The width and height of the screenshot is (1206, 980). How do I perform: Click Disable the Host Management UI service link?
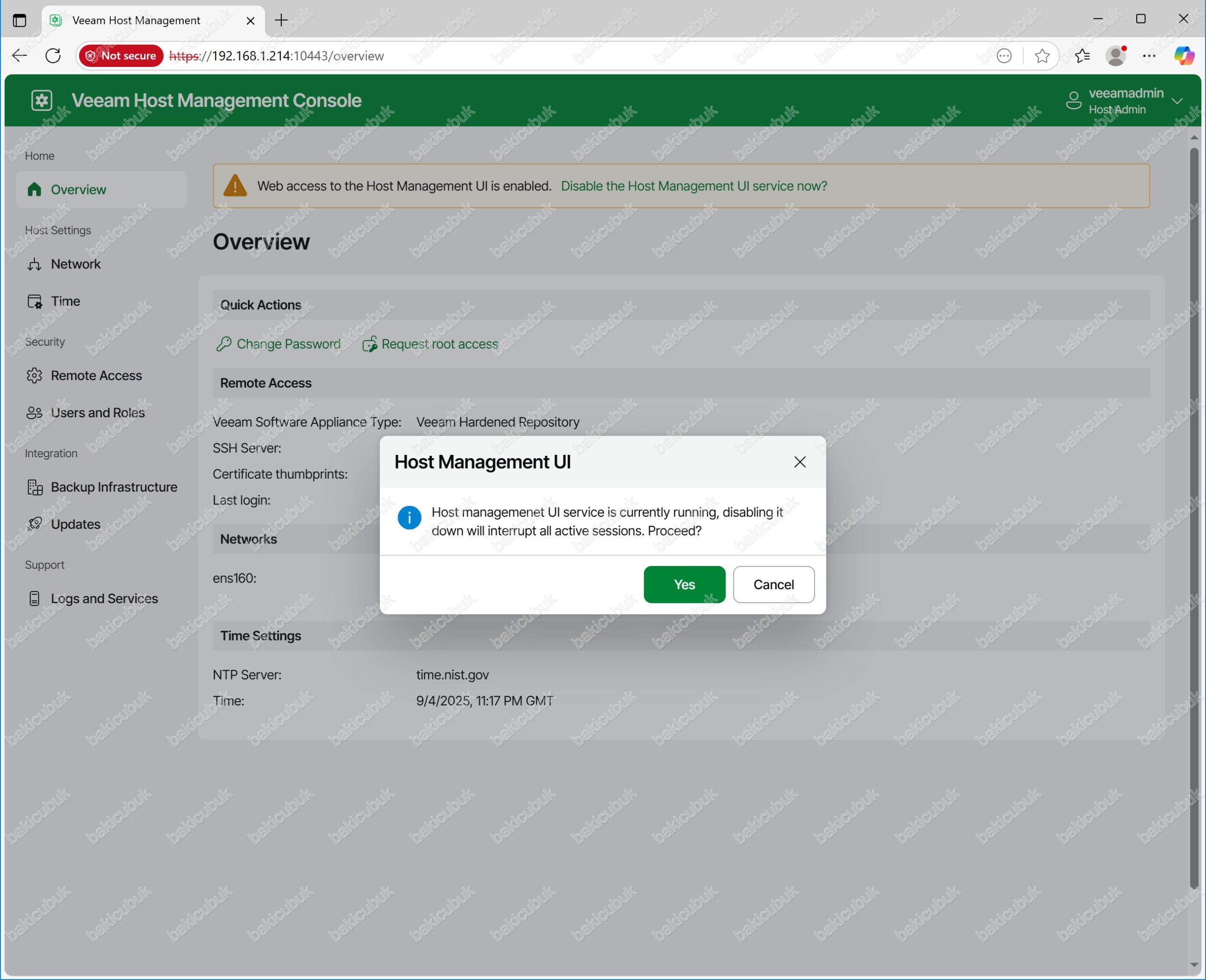694,186
